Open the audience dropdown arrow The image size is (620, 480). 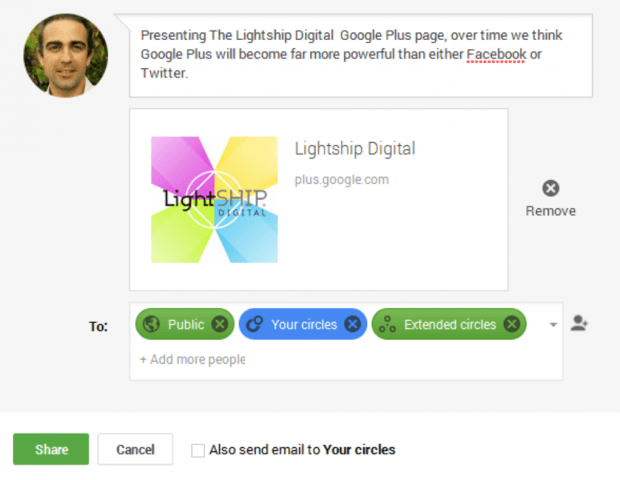553,324
